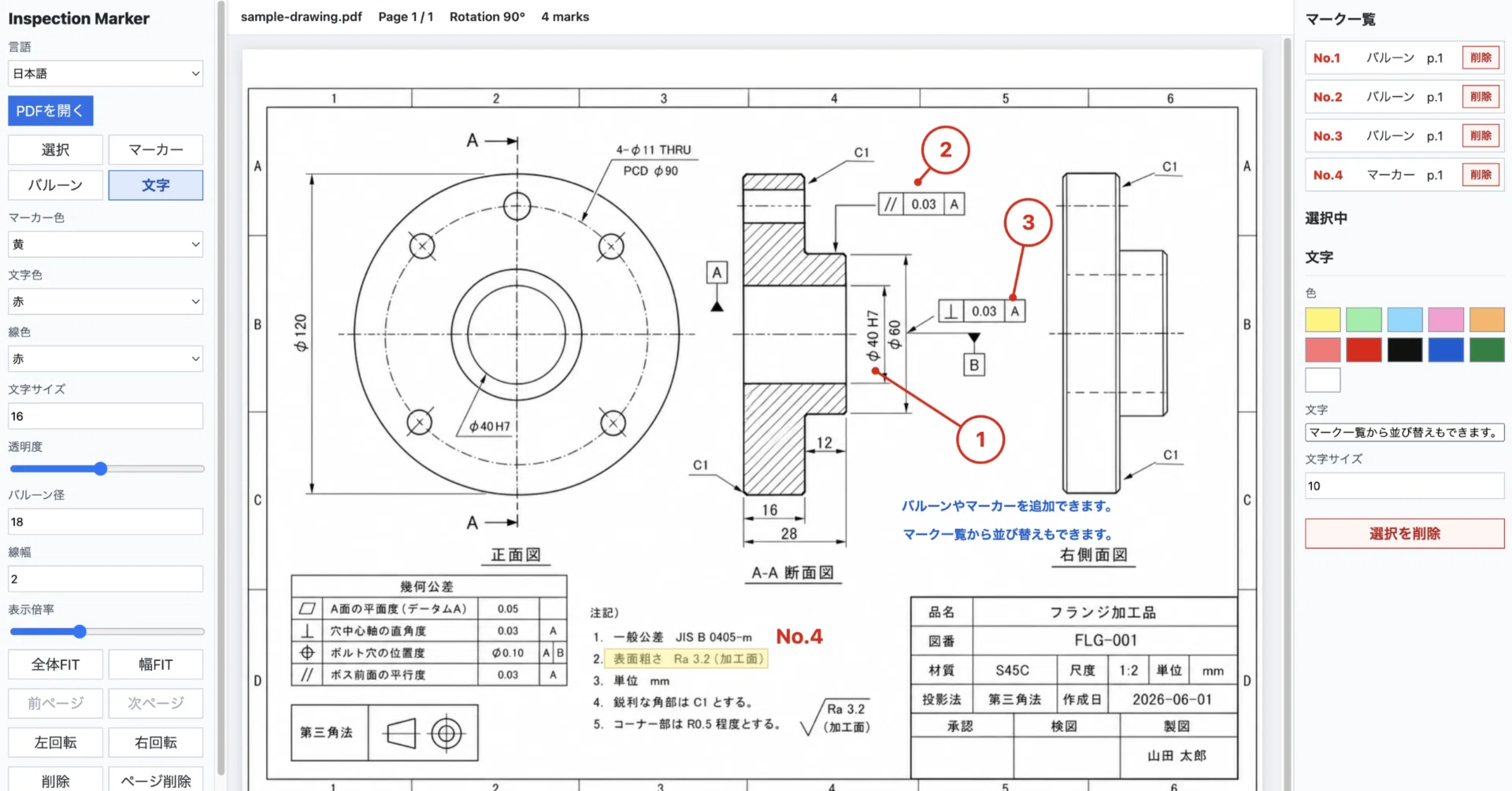Image resolution: width=1512 pixels, height=791 pixels.
Task: Click the ページ削除 button
Action: point(155,780)
